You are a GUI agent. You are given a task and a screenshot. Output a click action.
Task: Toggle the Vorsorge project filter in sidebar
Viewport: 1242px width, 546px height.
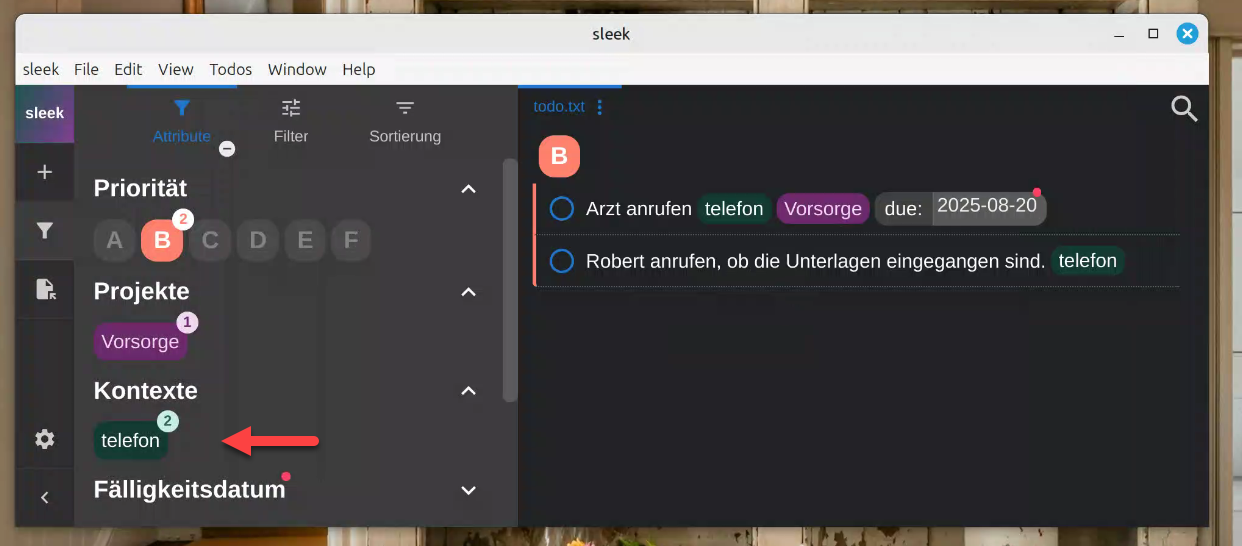coord(140,341)
